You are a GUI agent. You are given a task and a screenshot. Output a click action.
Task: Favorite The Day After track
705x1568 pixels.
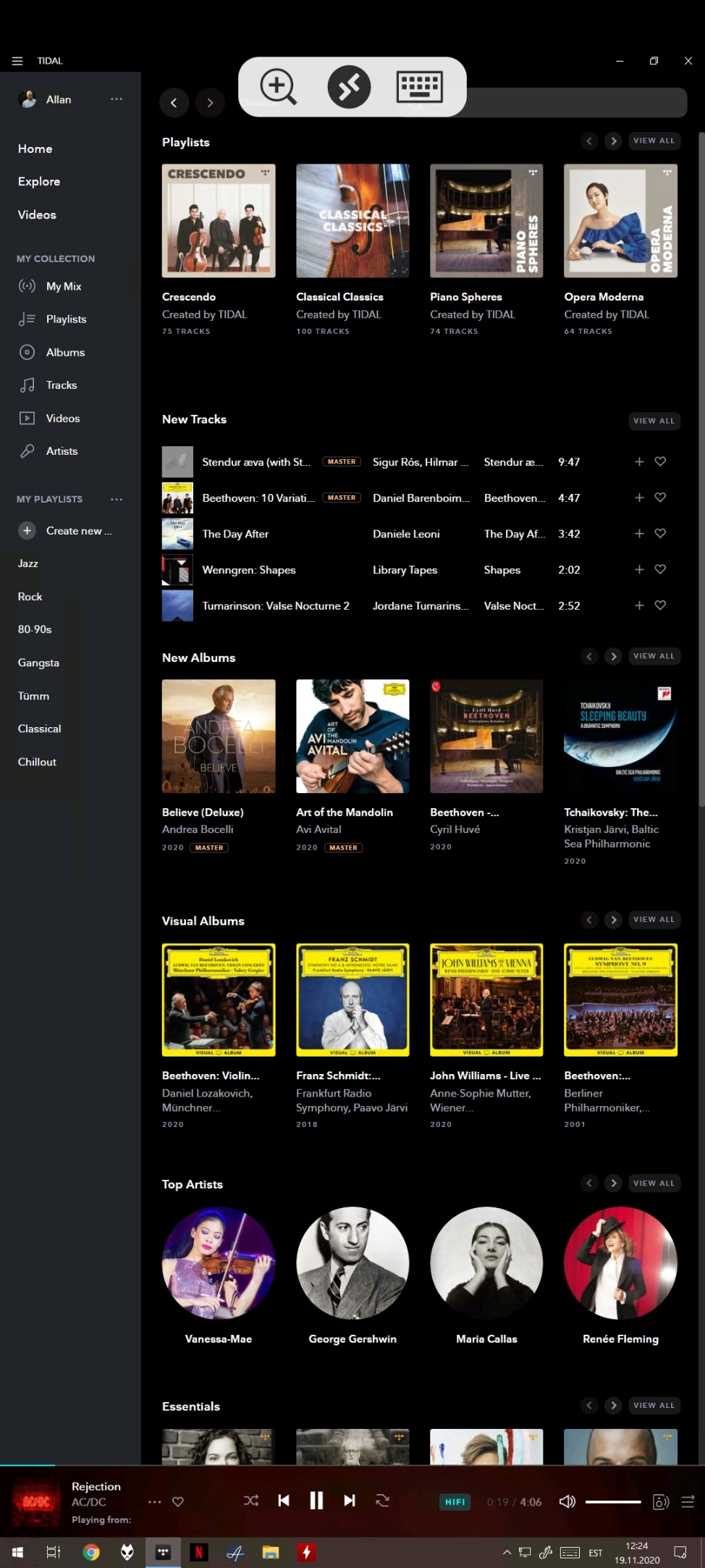(x=660, y=534)
